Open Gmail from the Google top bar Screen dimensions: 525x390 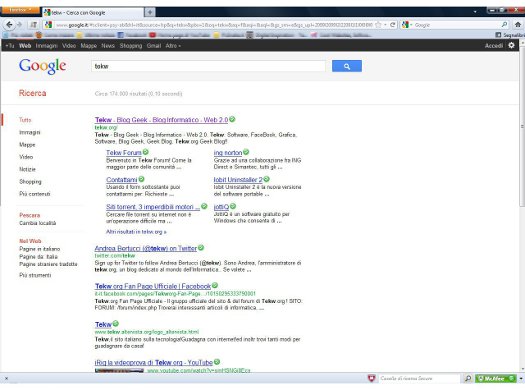click(x=154, y=46)
